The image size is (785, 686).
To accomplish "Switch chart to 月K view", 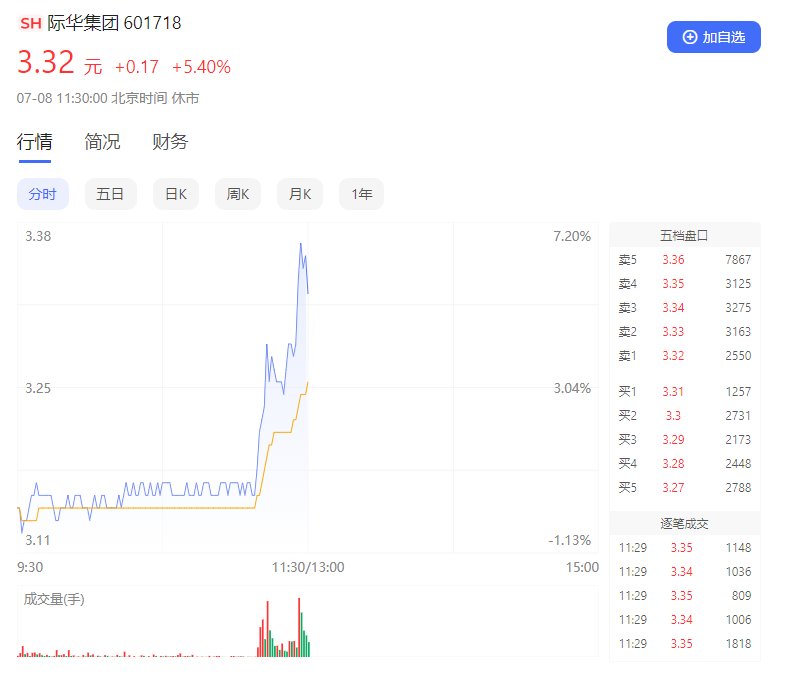I will point(300,194).
